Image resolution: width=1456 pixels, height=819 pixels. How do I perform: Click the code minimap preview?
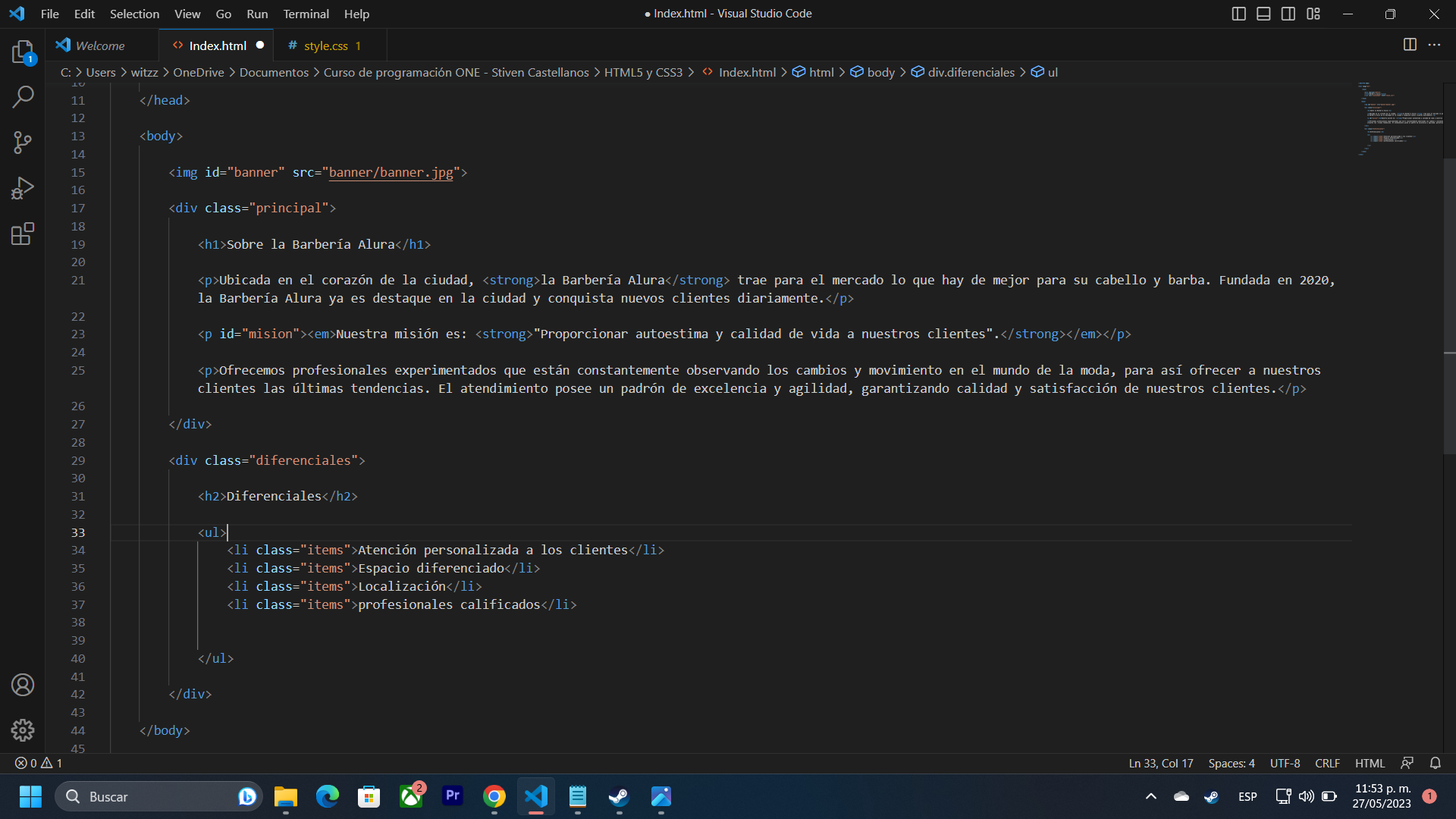tap(1400, 119)
